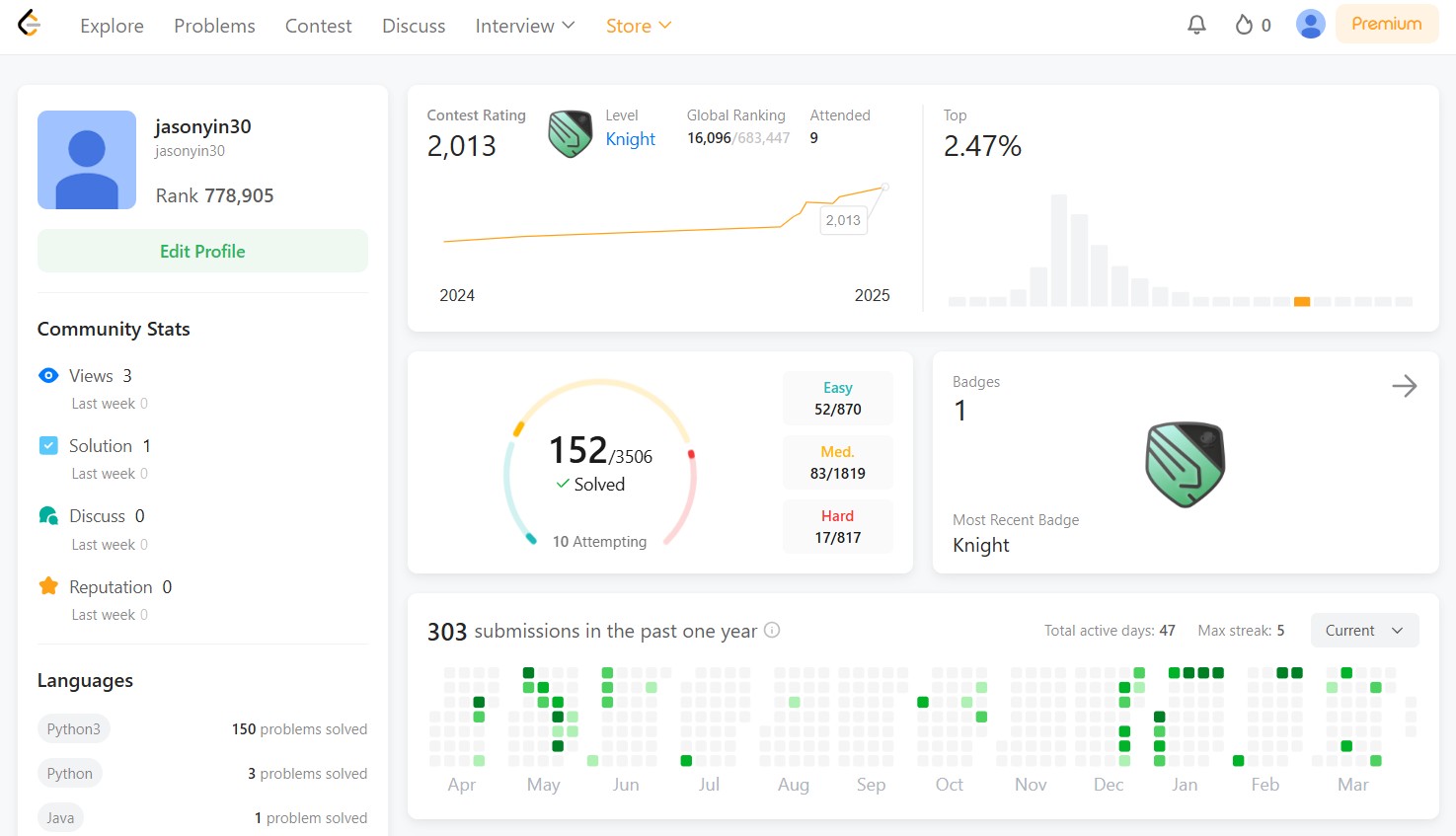The width and height of the screenshot is (1456, 836).
Task: Click the jasonyin30 profile picture
Action: [87, 160]
